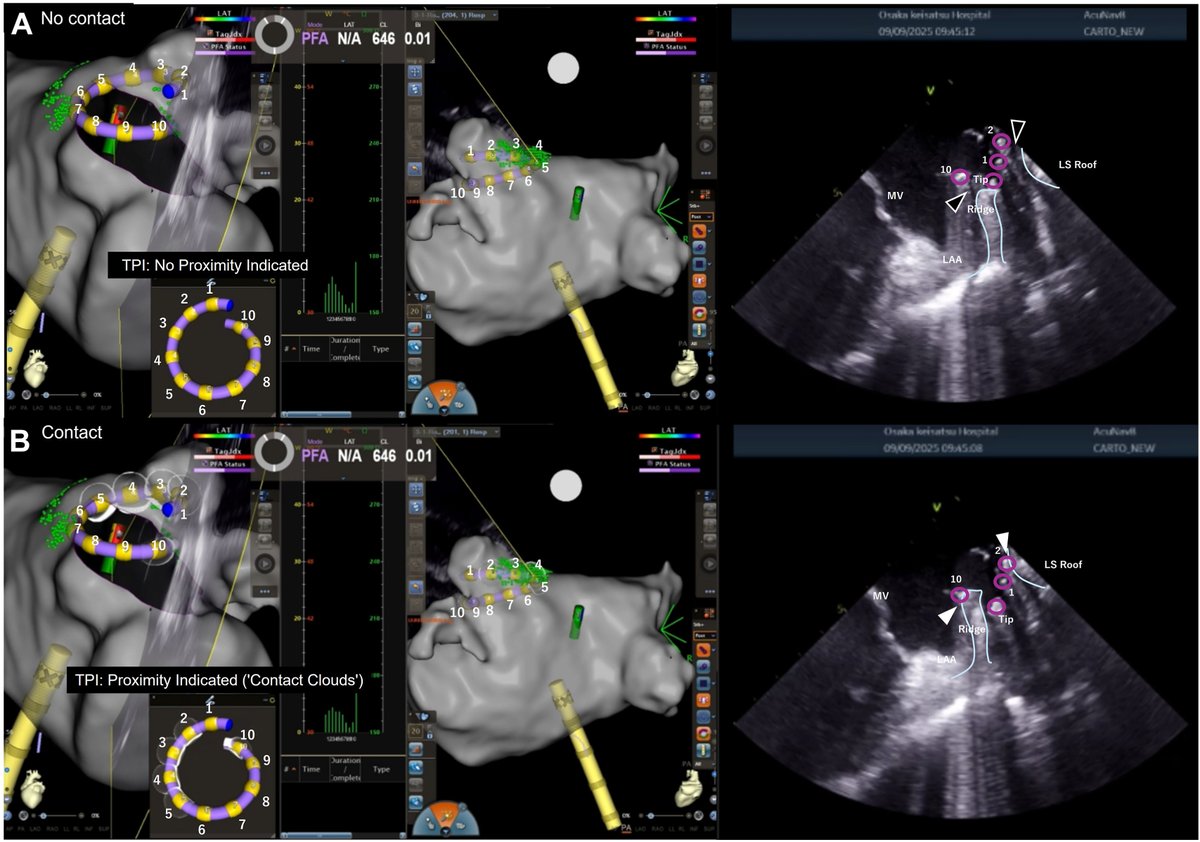Click the orange semicircle catheter selector in panel B

[x=444, y=820]
